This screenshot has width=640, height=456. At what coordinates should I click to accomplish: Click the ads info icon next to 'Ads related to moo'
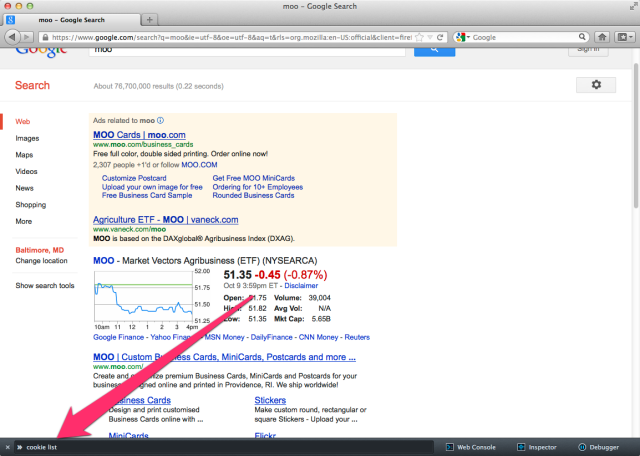click(x=160, y=120)
